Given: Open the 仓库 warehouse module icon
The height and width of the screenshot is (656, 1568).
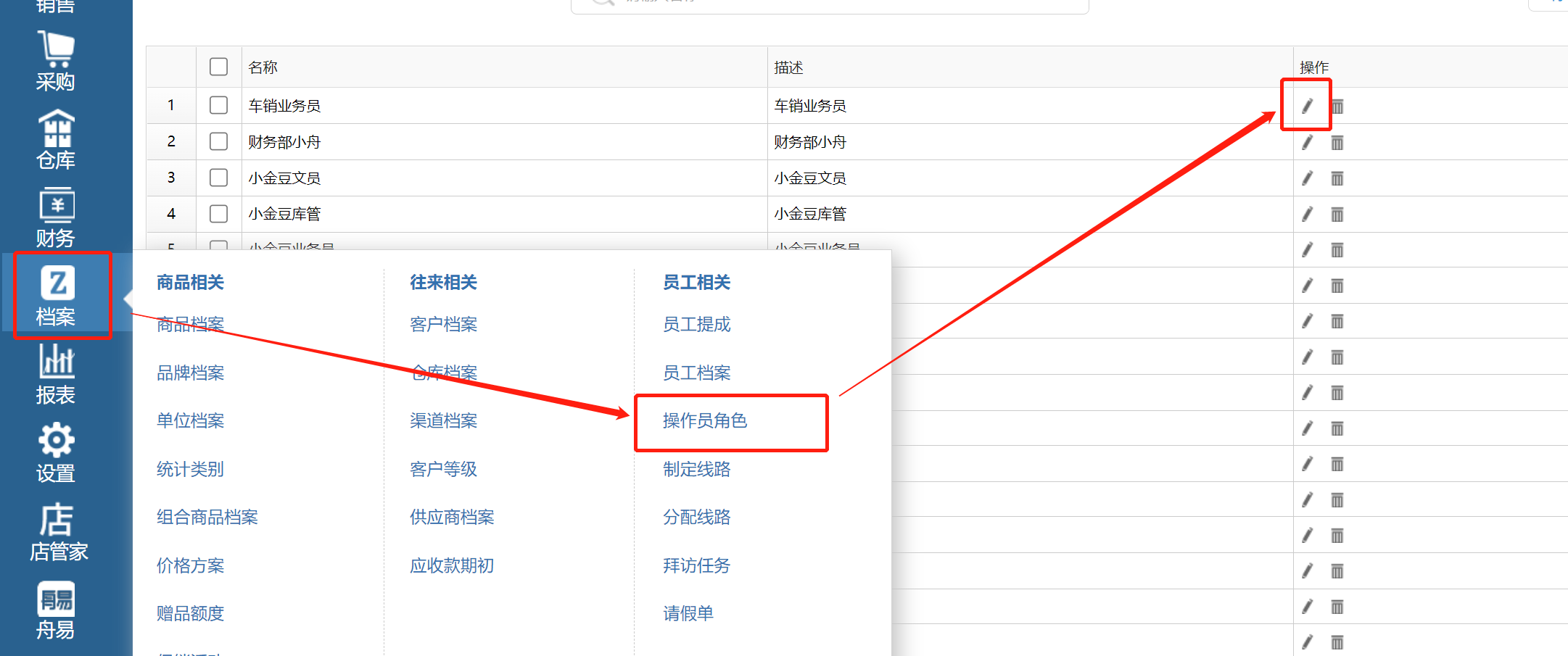Looking at the screenshot, I should (56, 139).
